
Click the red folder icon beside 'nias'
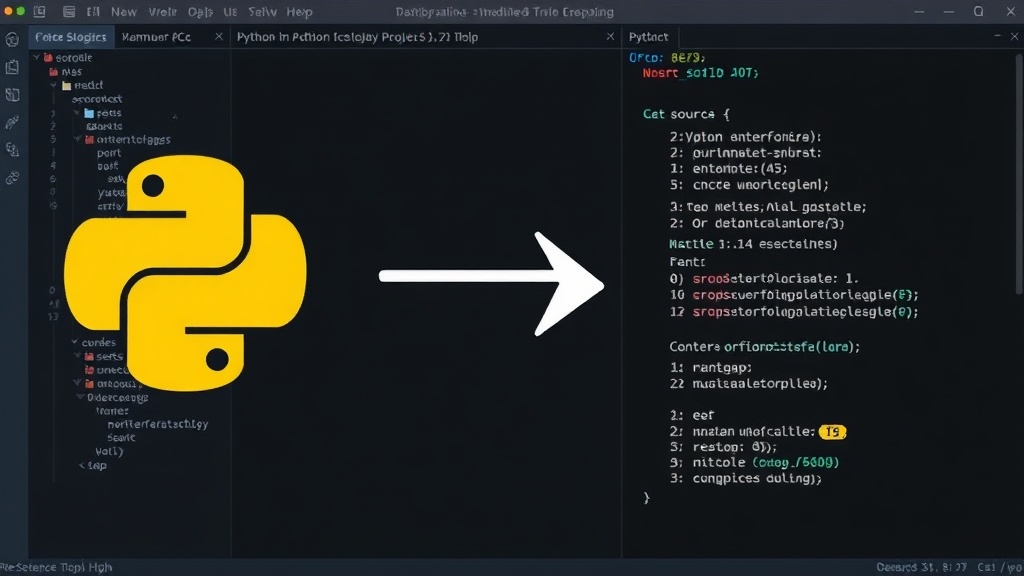(x=54, y=72)
